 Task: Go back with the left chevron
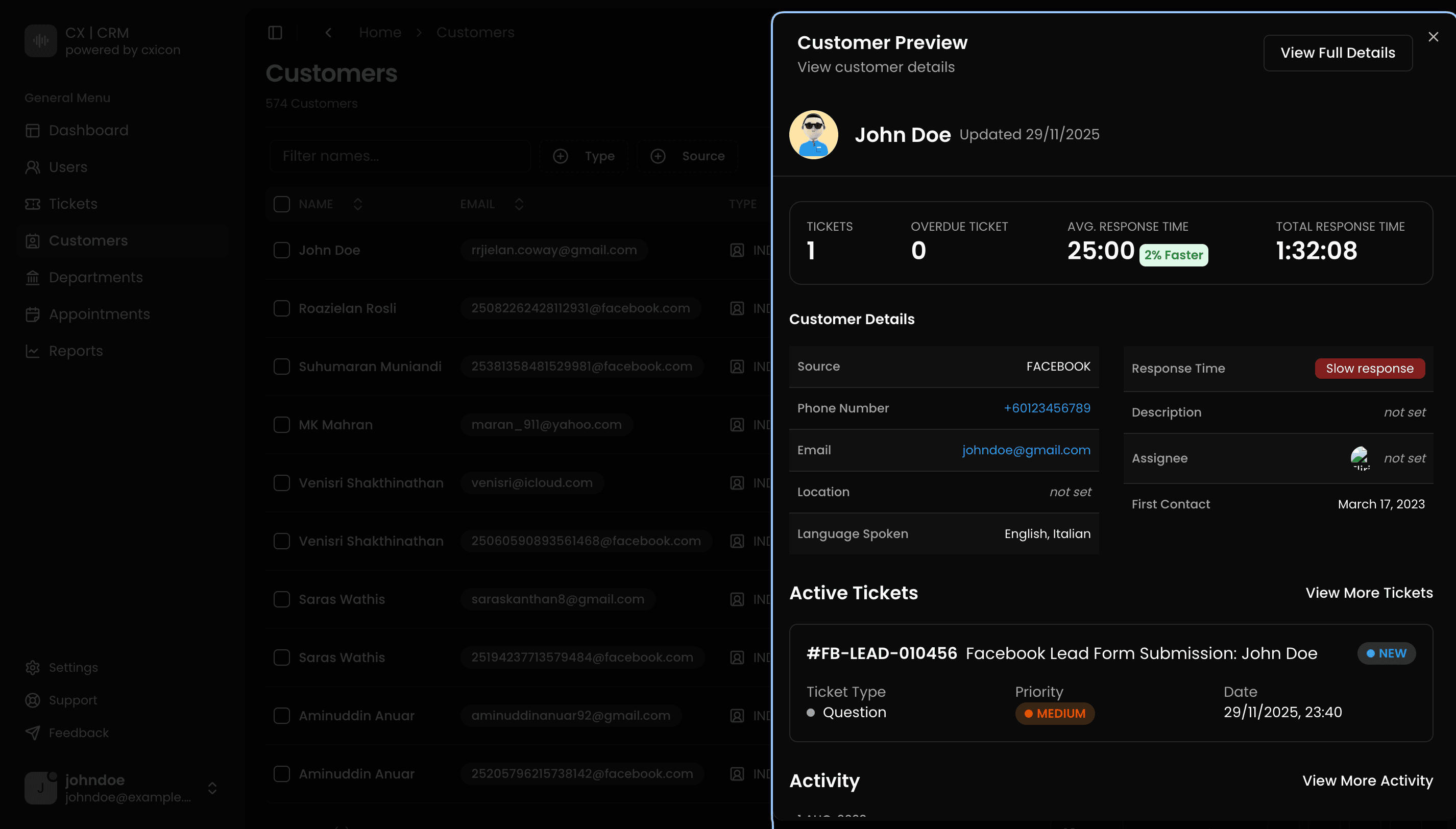click(329, 33)
